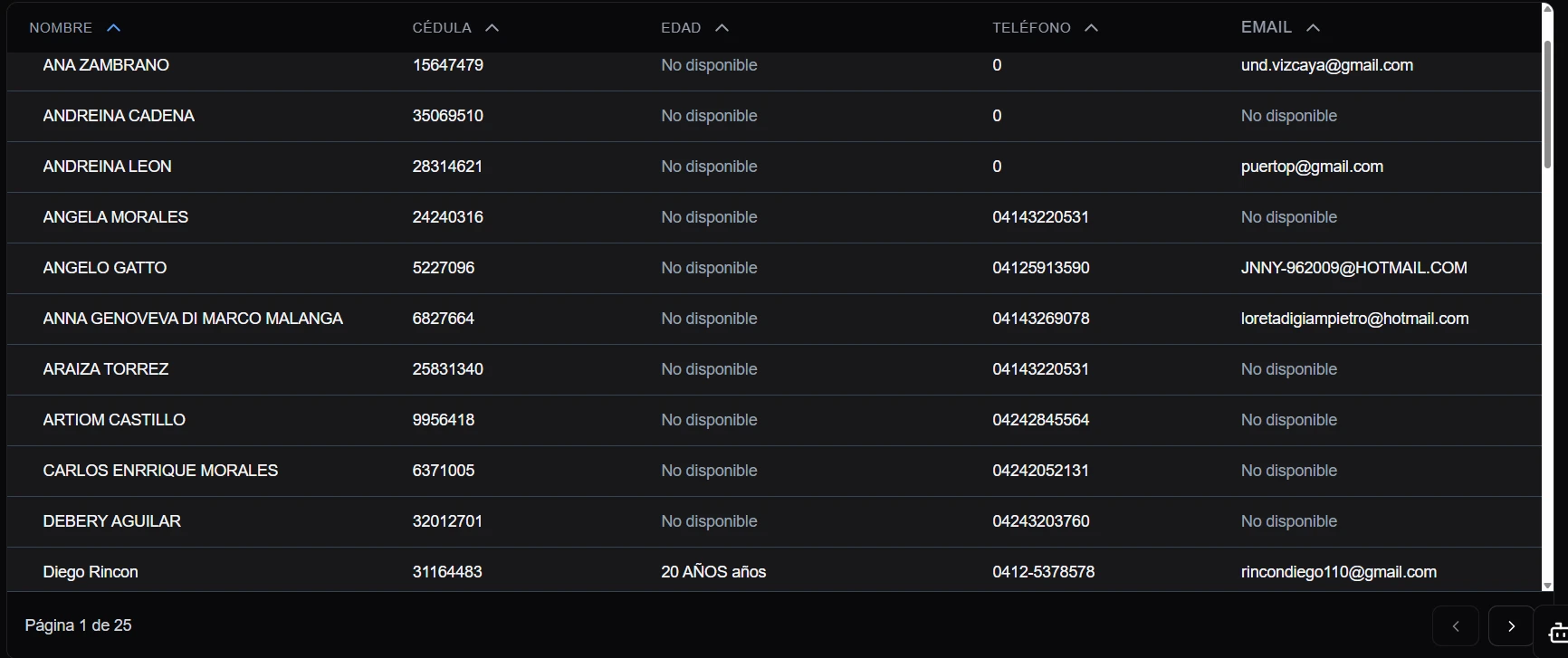Open the chatbot robot assistant icon
The height and width of the screenshot is (658, 1568).
pyautogui.click(x=1557, y=632)
